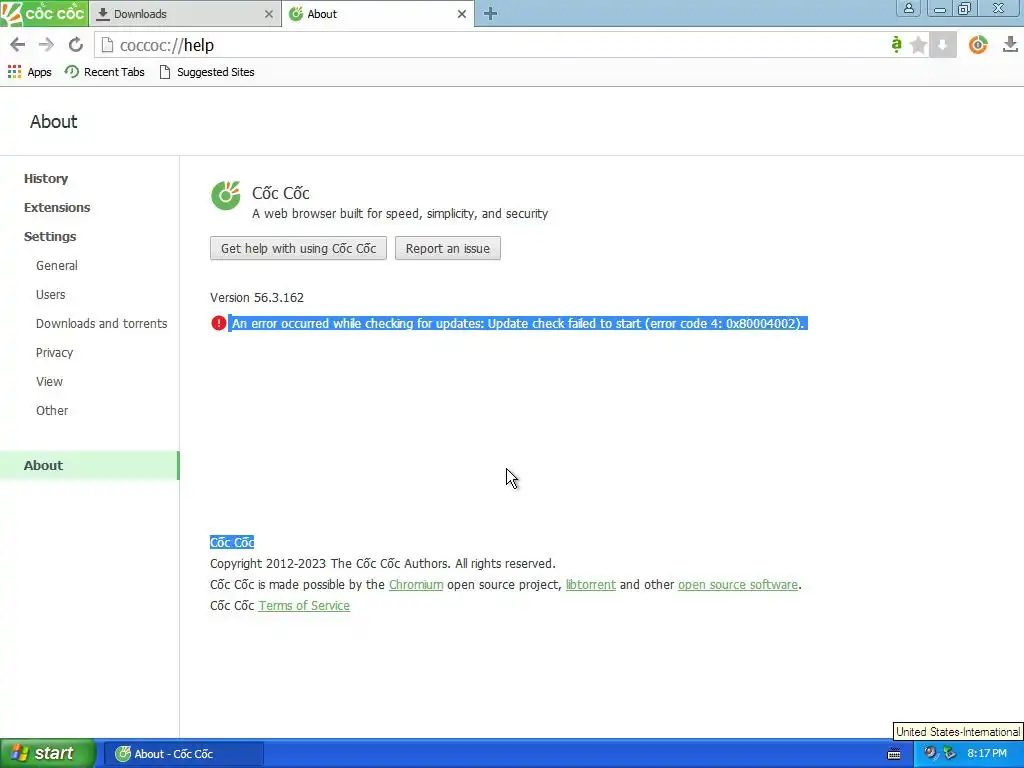The height and width of the screenshot is (768, 1024).
Task: Open the Apps grid shortcut
Action: [x=29, y=72]
